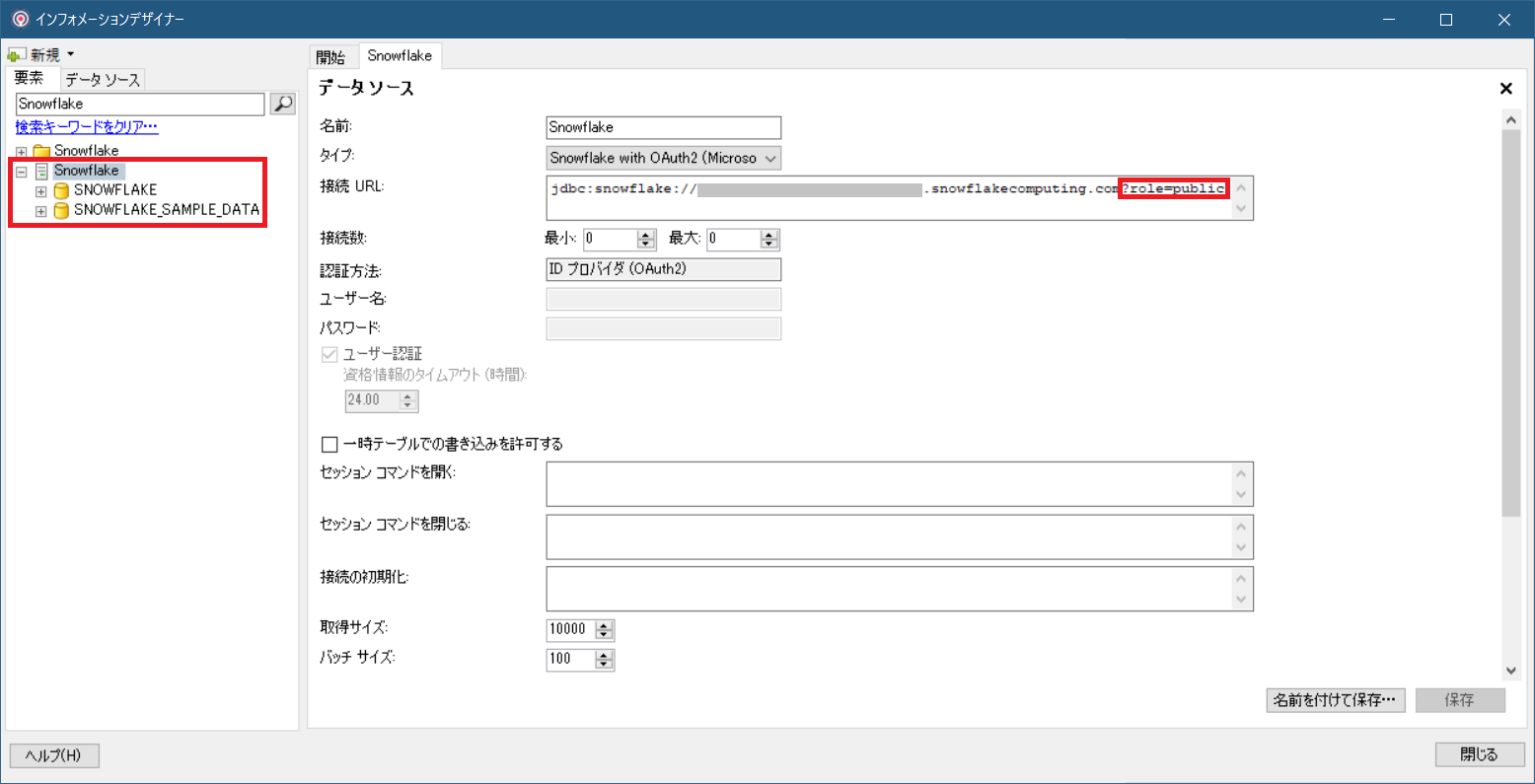The image size is (1535, 784).
Task: Decrease the バッチ サイズ value
Action: click(x=605, y=665)
